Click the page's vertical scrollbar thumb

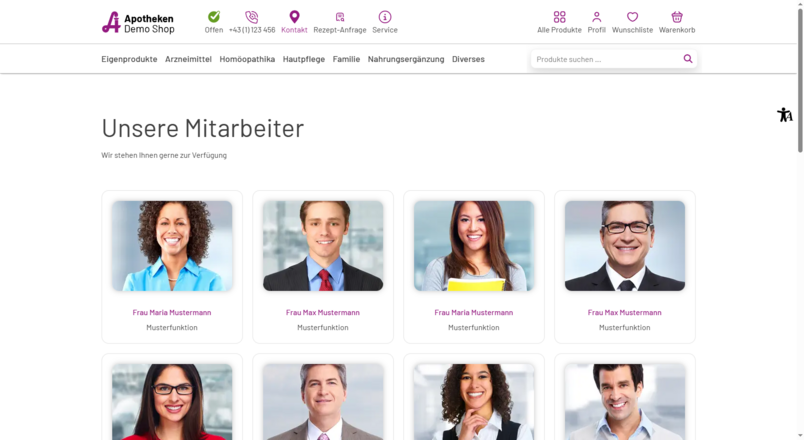coord(800,79)
